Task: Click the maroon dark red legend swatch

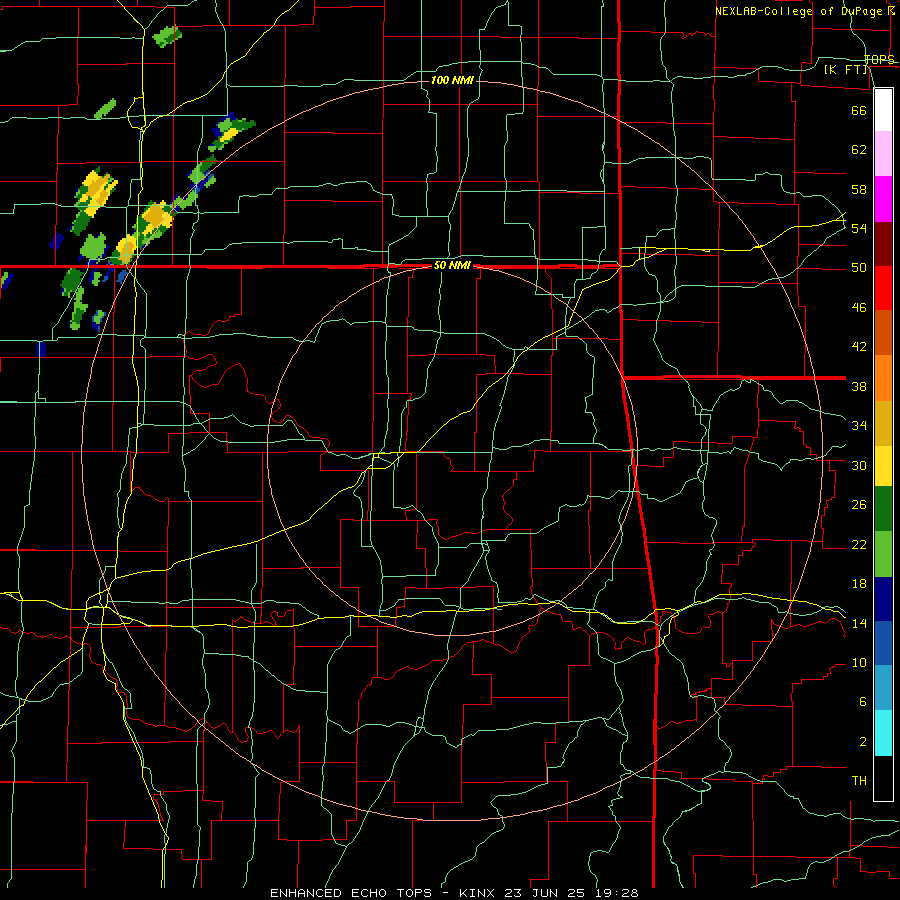Action: (x=883, y=244)
